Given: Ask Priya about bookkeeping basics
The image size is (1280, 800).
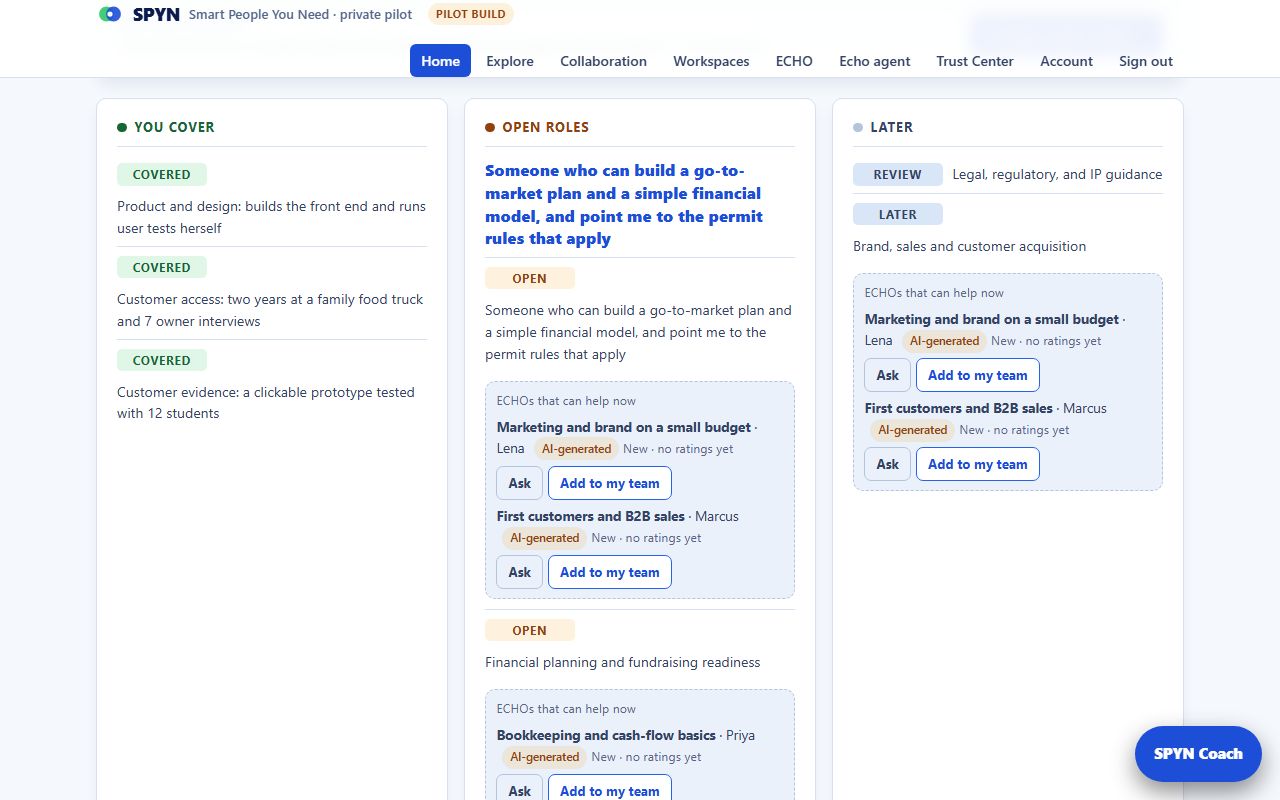Looking at the screenshot, I should point(520,788).
